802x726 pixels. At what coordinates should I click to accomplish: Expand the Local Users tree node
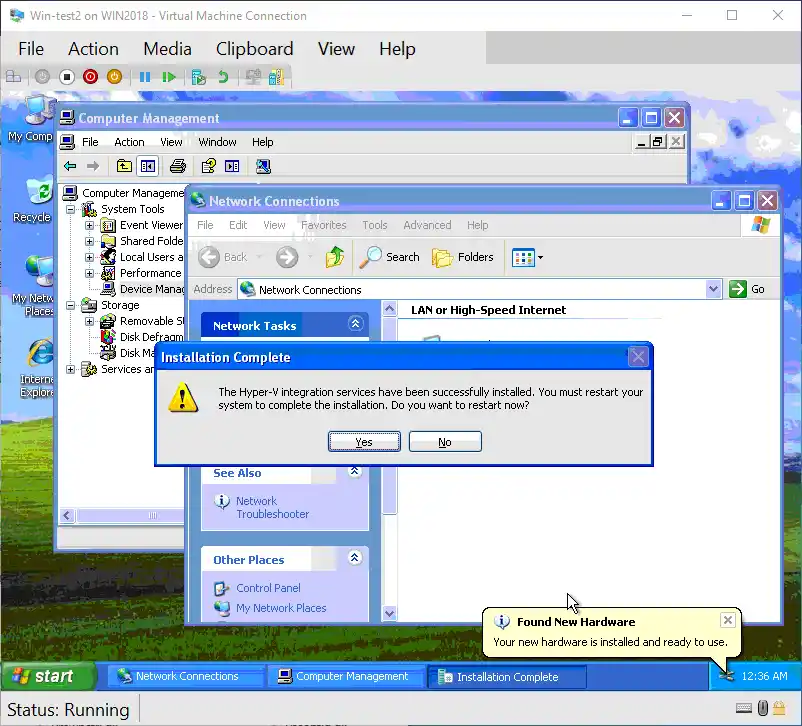click(90, 257)
